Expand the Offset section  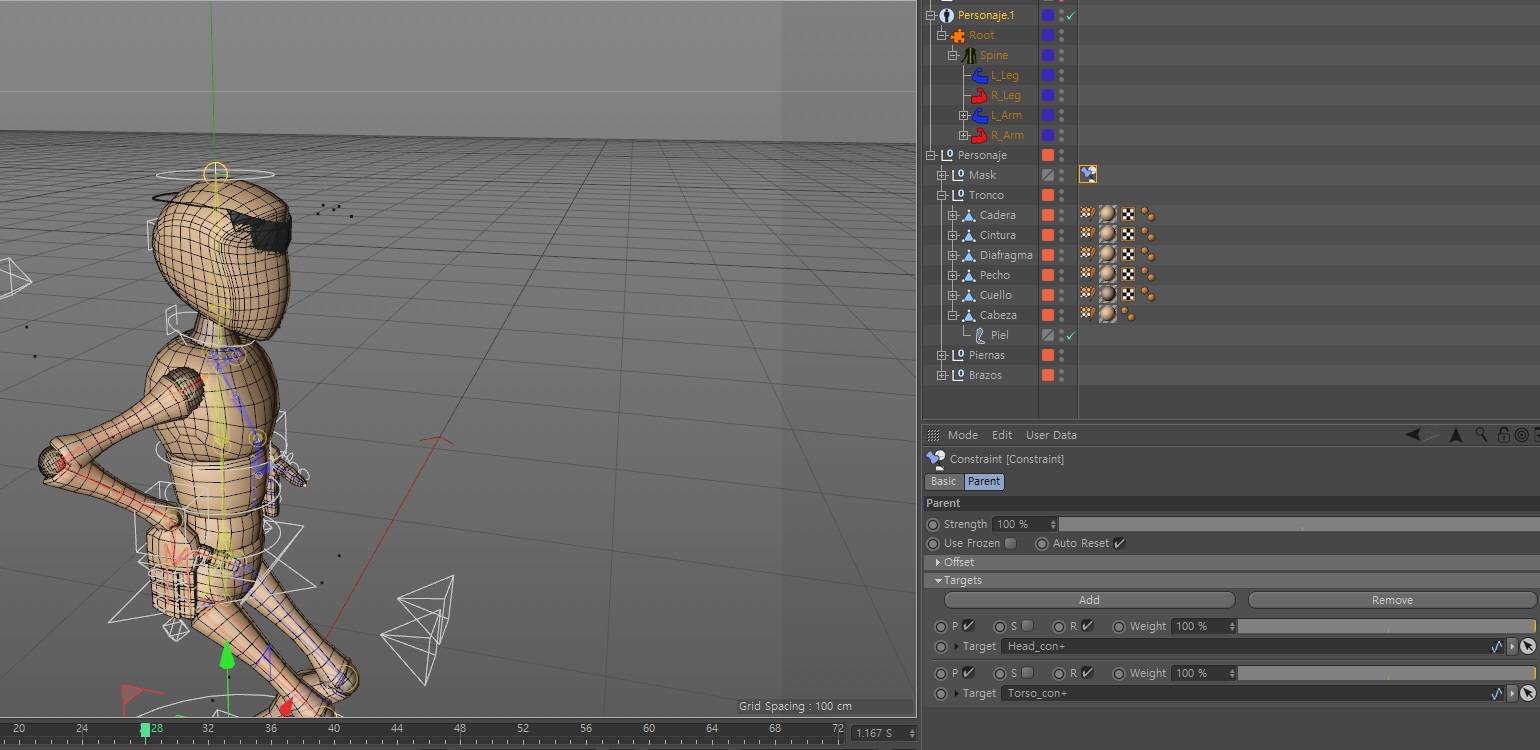pos(937,562)
